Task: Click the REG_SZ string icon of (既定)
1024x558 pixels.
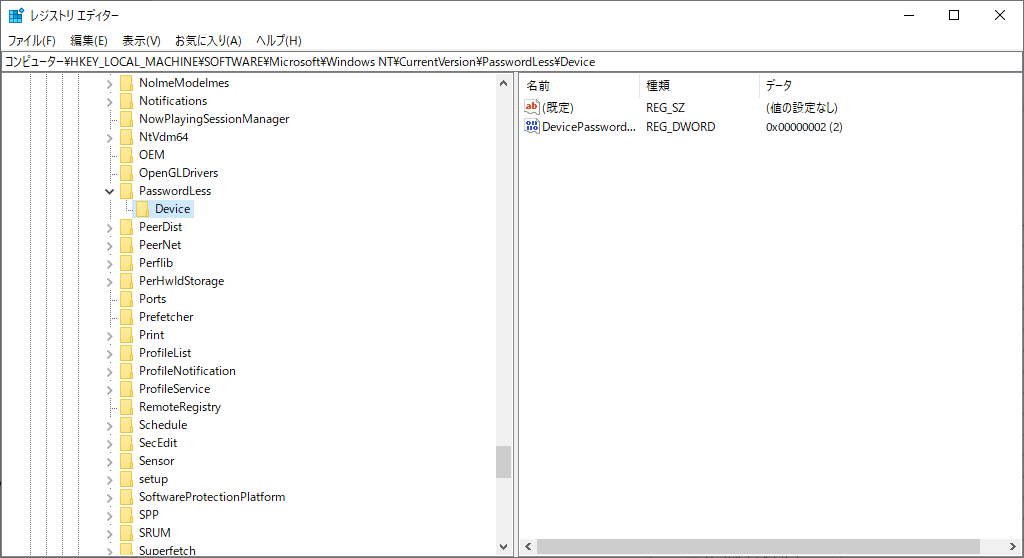Action: pos(532,107)
